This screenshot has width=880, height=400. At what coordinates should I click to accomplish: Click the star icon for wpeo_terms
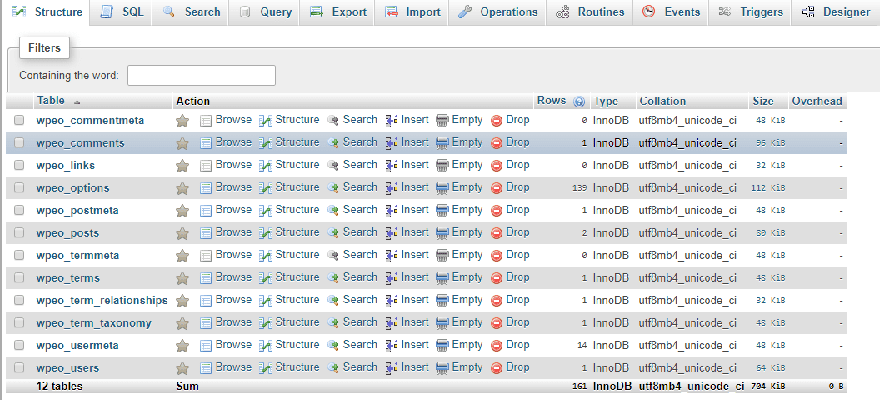[x=182, y=278]
